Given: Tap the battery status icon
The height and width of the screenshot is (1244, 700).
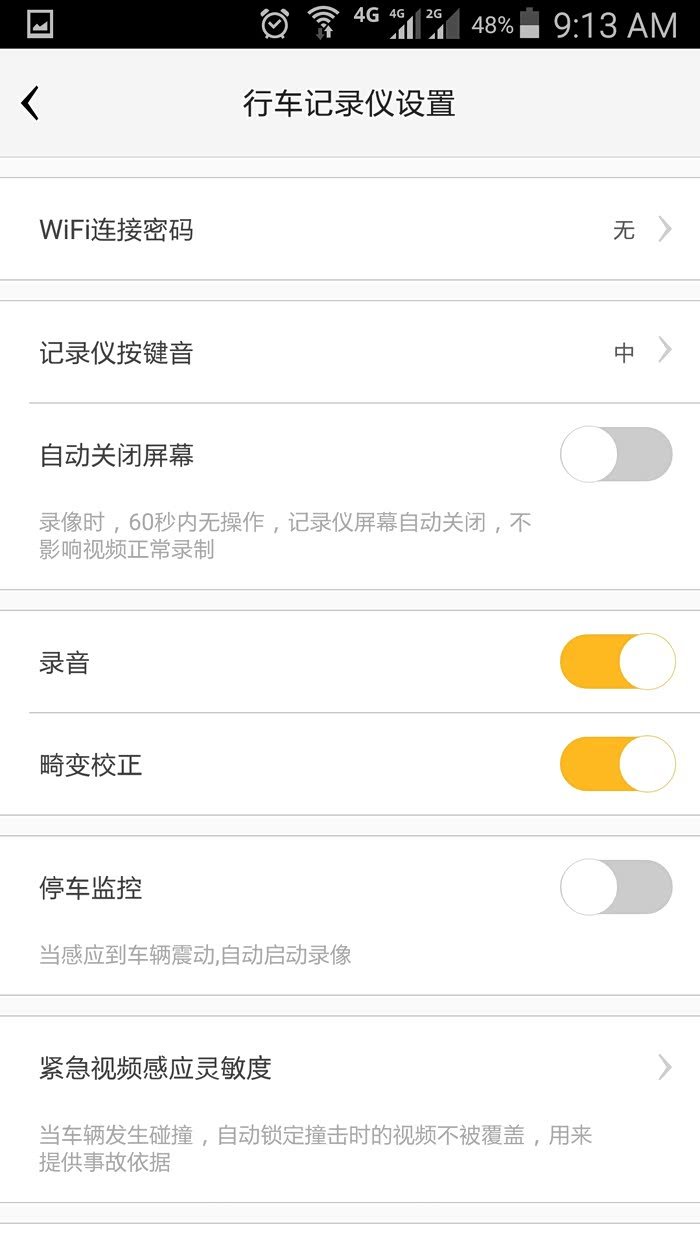Looking at the screenshot, I should tap(530, 23).
